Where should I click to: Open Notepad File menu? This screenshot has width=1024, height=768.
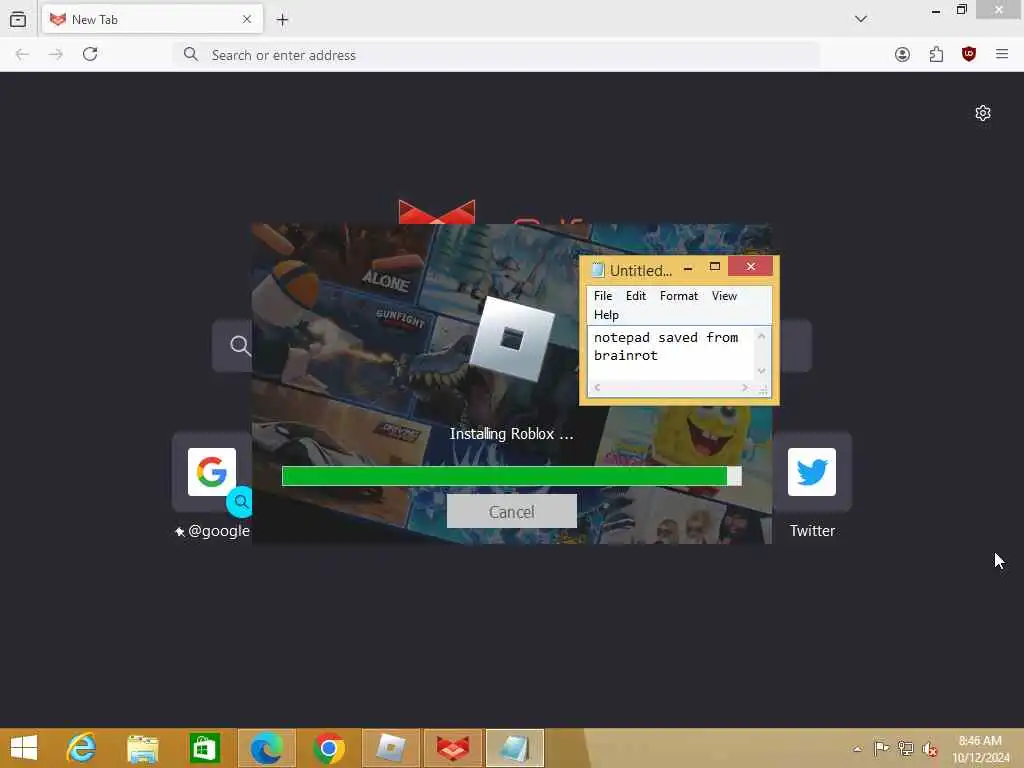[x=603, y=296]
